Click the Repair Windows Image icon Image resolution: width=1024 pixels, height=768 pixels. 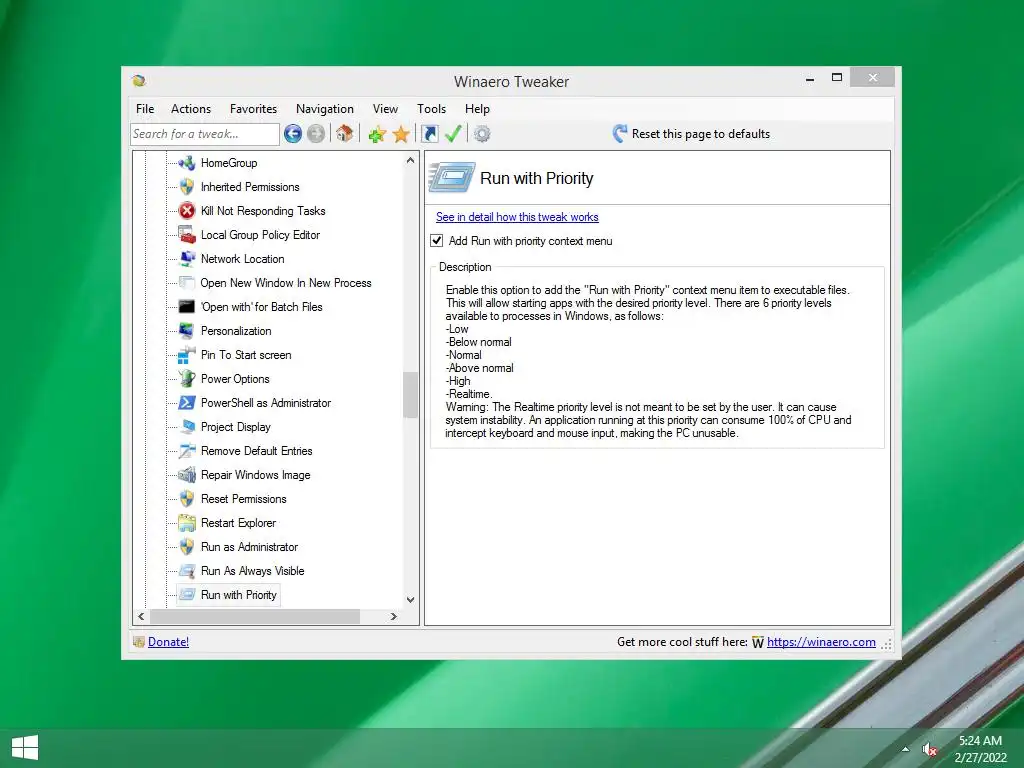pyautogui.click(x=187, y=475)
